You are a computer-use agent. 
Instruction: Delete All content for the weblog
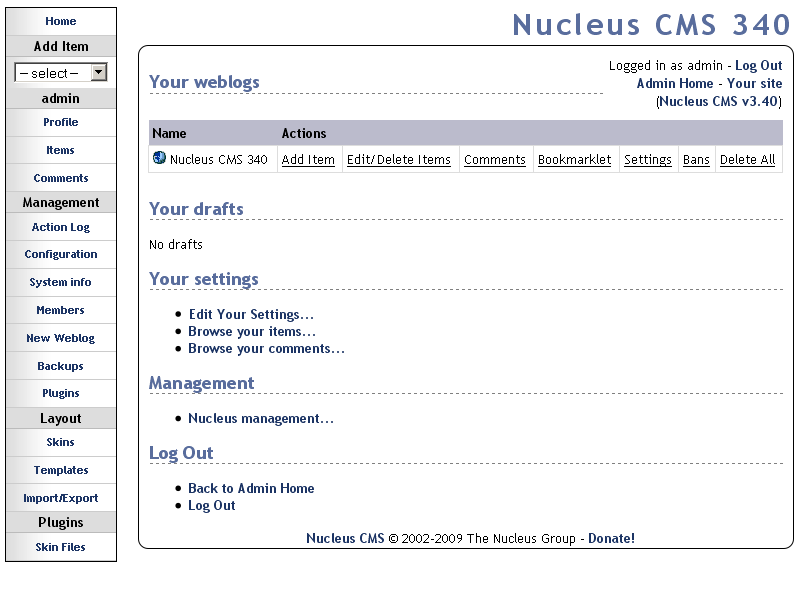748,159
